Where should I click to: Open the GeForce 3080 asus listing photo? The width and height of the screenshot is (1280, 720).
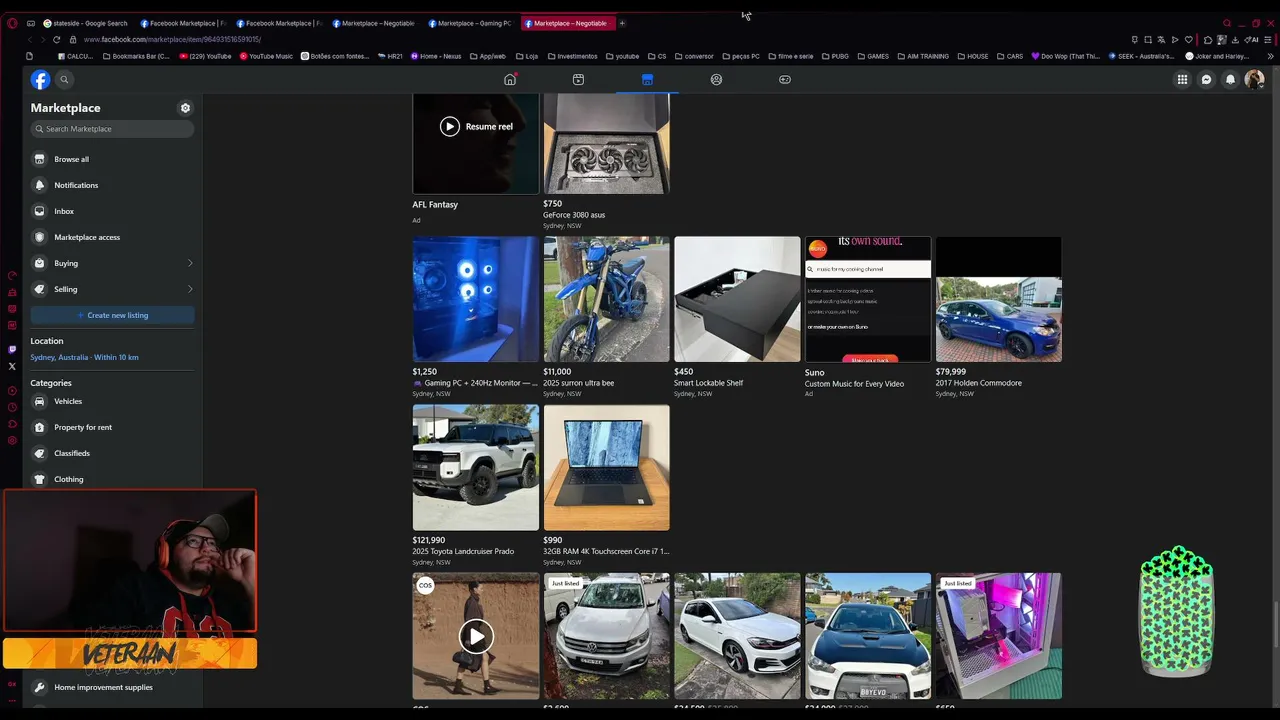606,143
